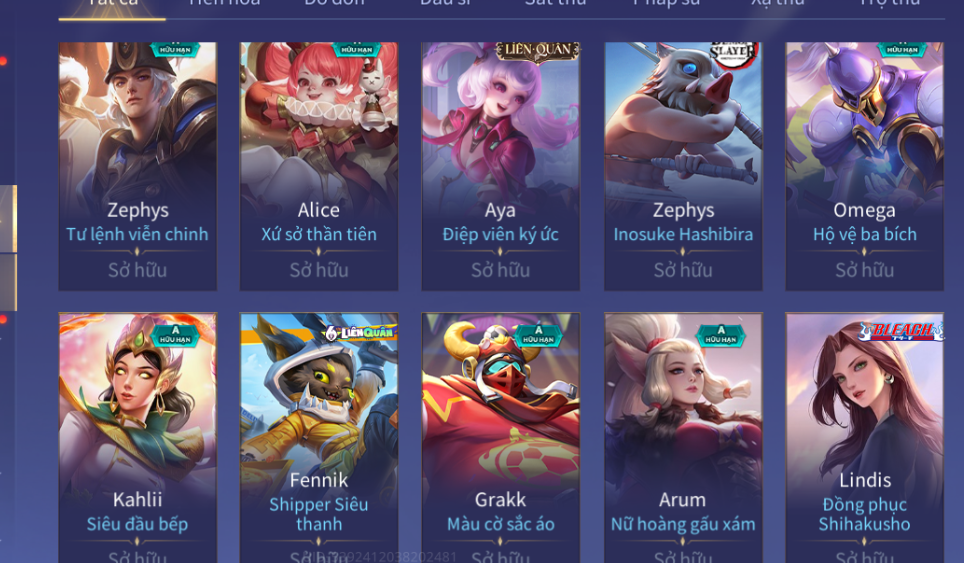Click the A Hữu hạn badge on Arum card
The image size is (964, 563).
[x=721, y=336]
